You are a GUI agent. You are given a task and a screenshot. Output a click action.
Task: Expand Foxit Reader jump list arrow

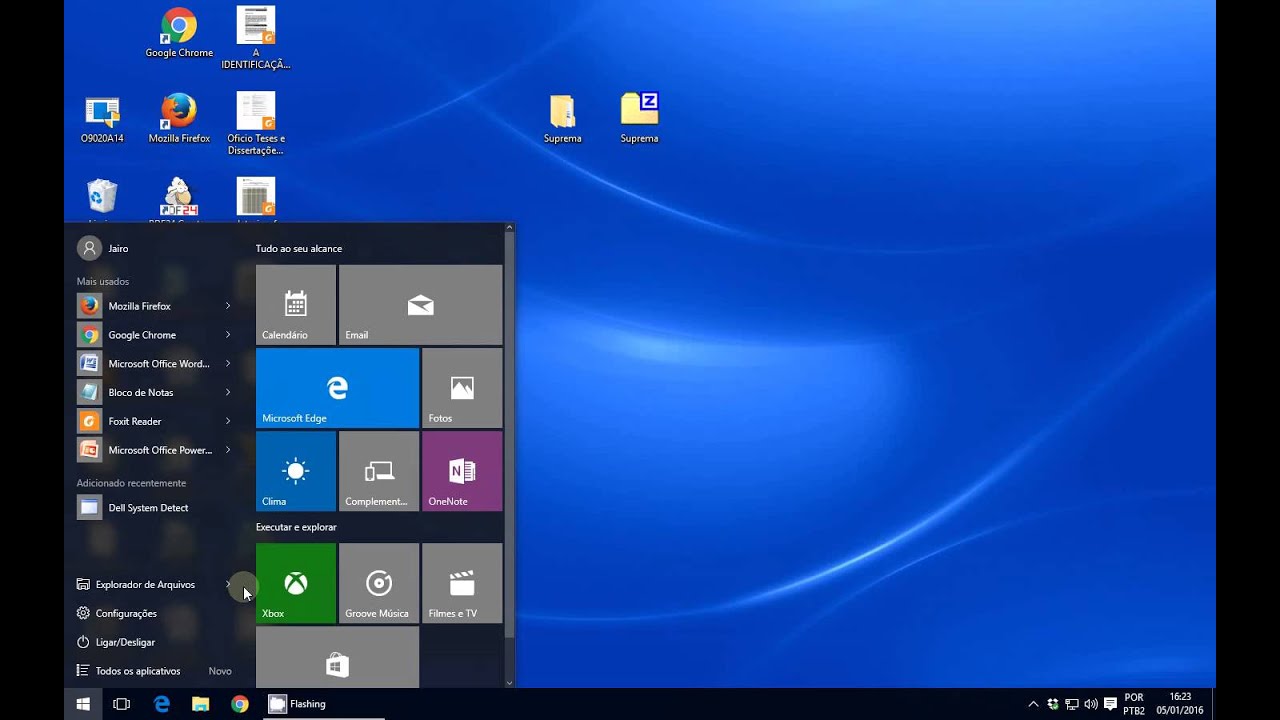click(x=228, y=421)
